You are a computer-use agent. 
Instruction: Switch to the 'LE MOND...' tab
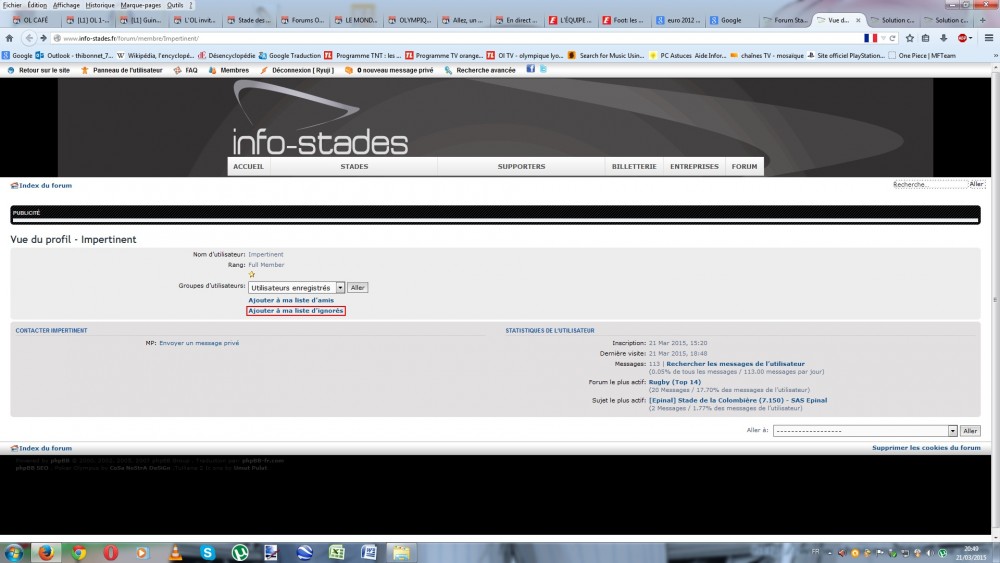(x=356, y=20)
